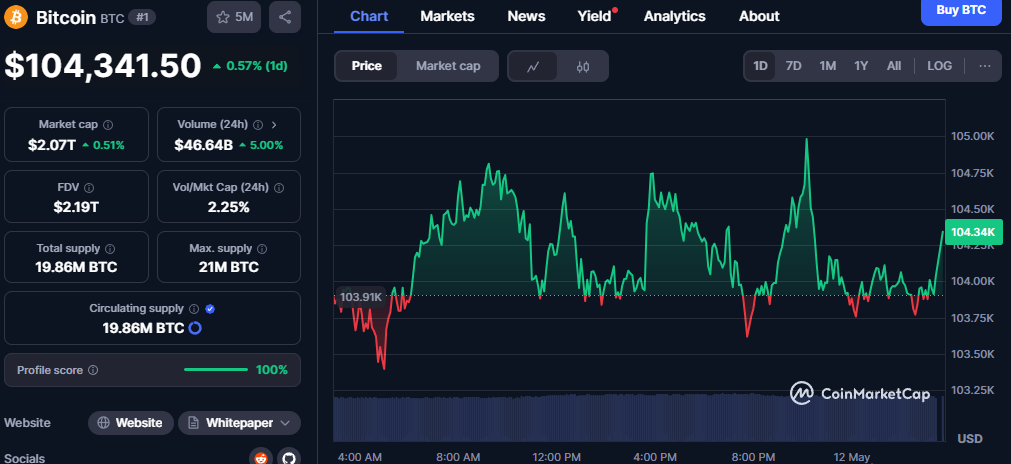Click the Max. supply info icon
The height and width of the screenshot is (464, 1011).
pyautogui.click(x=262, y=248)
